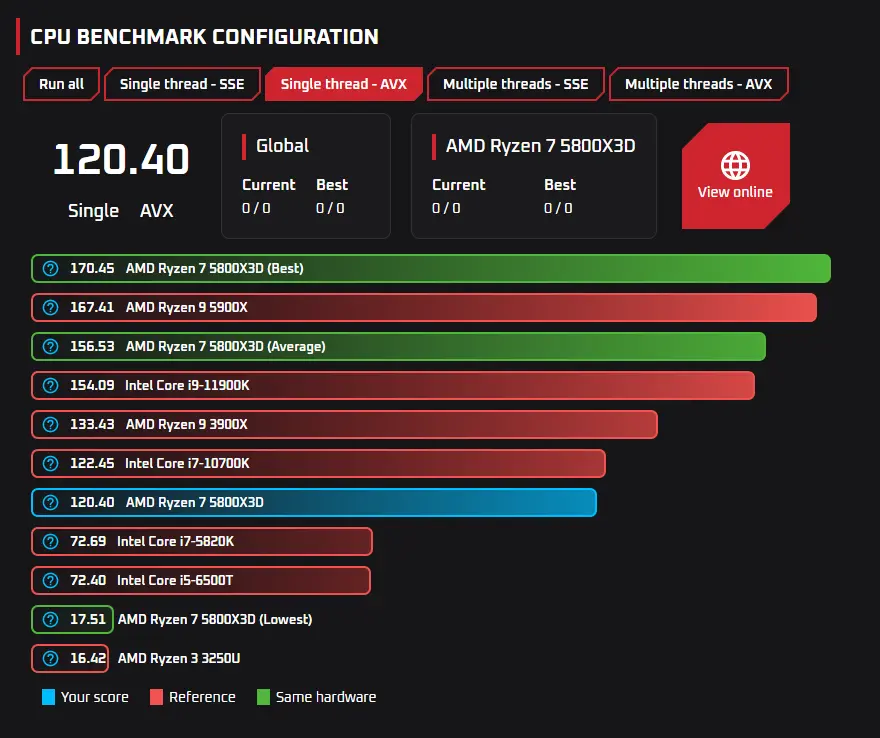Click help icon for Ryzen 7 5800X3D (Best)
880x738 pixels.
tap(51, 268)
